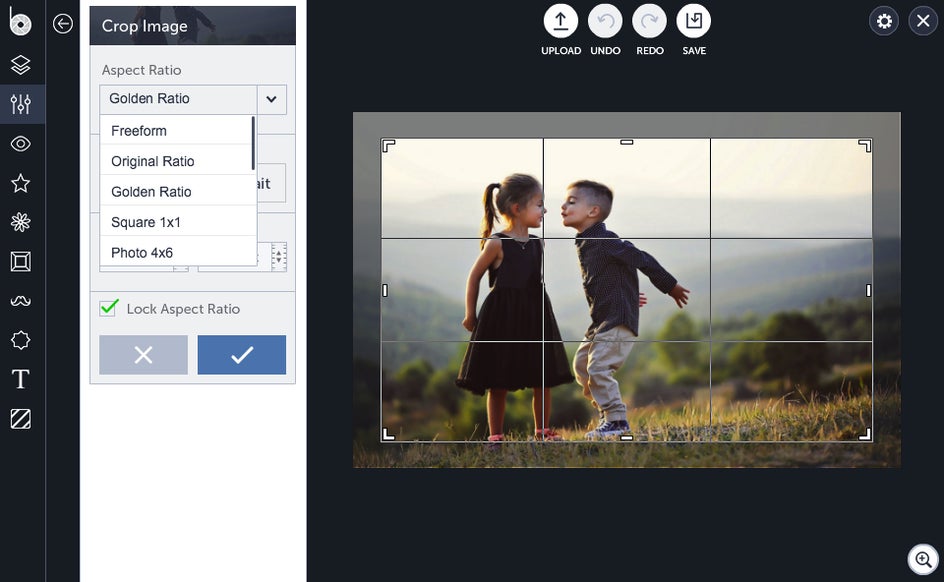Screen dimensions: 944x582
Task: Click the Golden Ratio combo box field
Action: coord(178,99)
